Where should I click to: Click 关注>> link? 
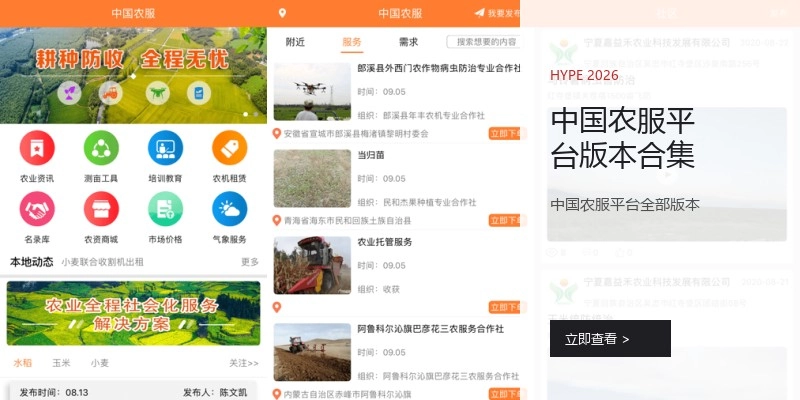coord(244,363)
